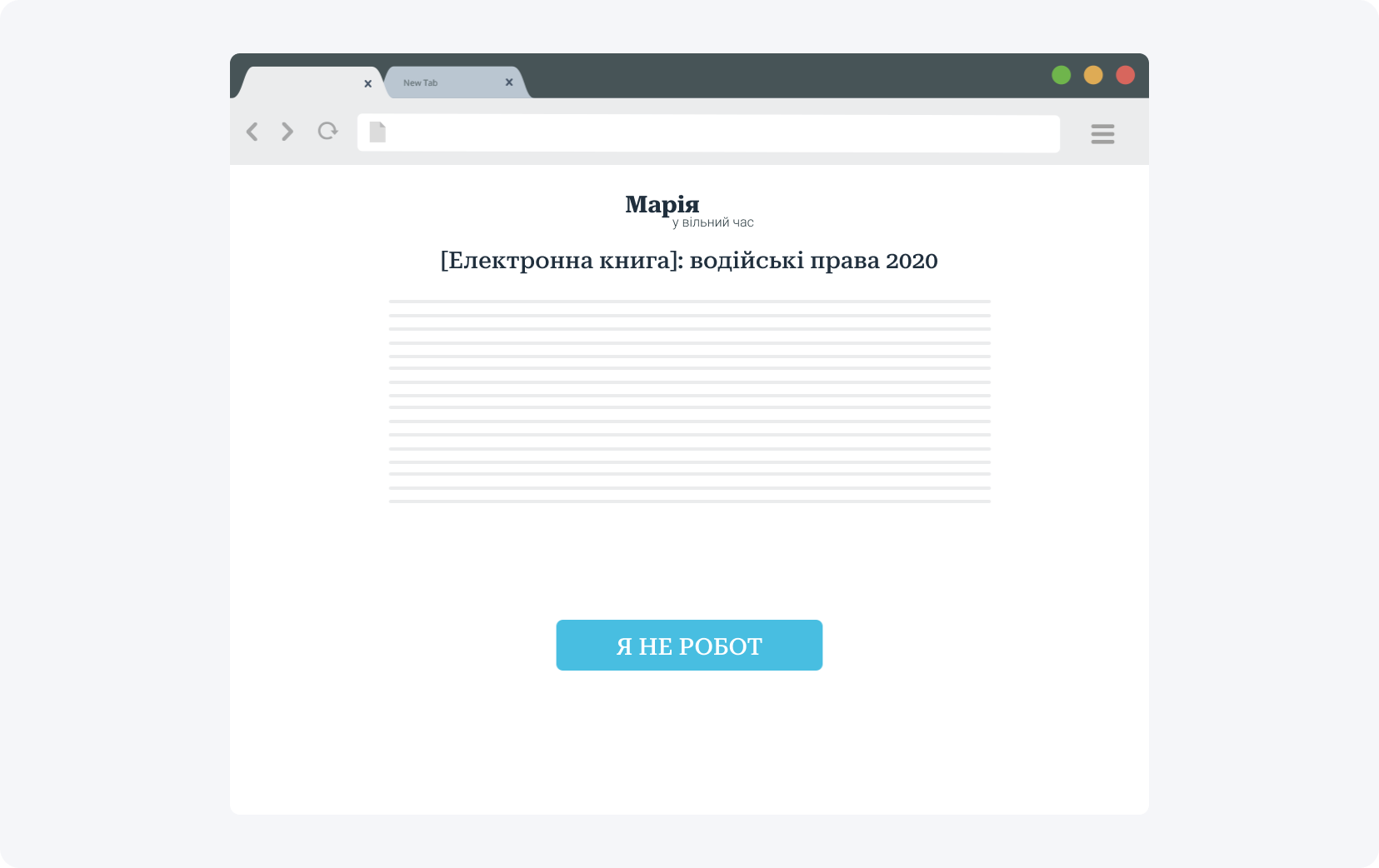Click the yellow window control circle
Image resolution: width=1379 pixels, height=868 pixels.
(x=1093, y=75)
